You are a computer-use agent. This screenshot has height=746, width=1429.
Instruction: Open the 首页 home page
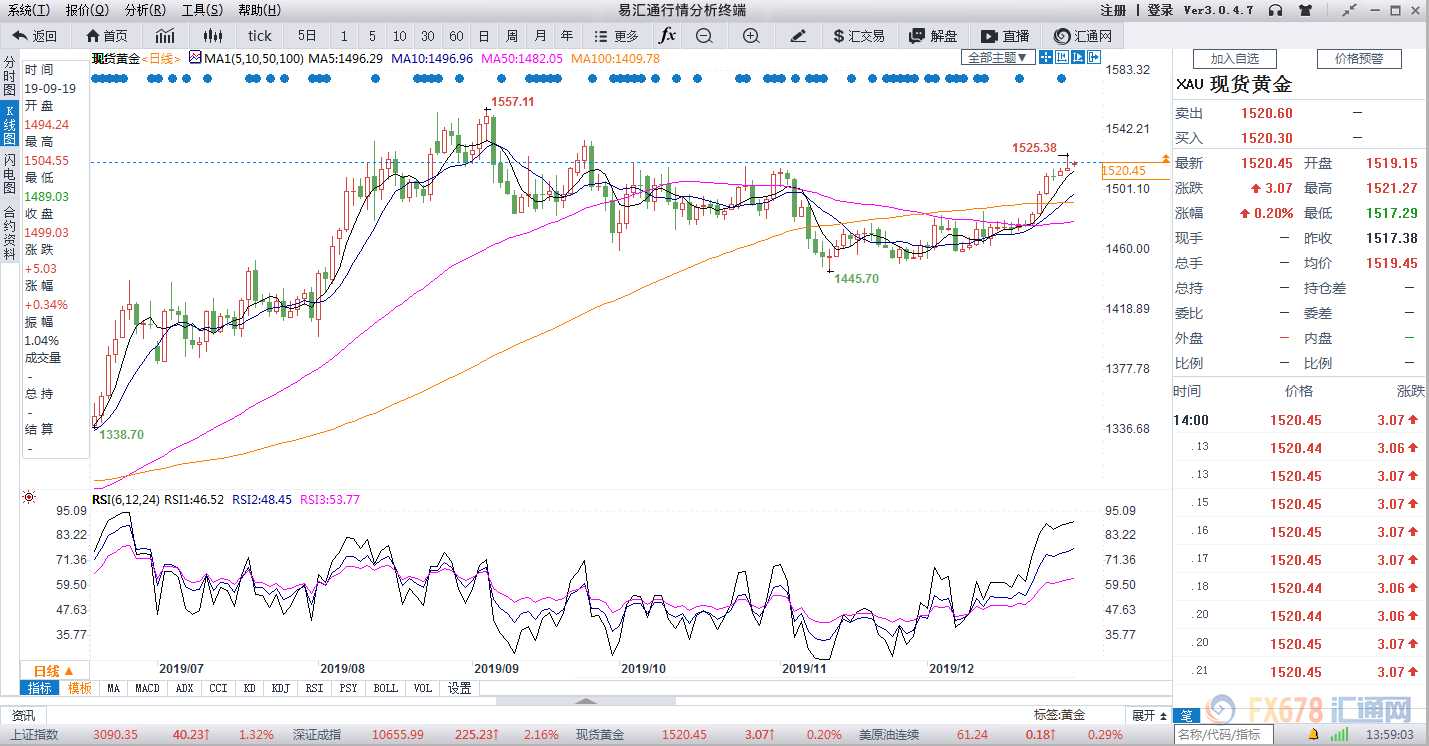[x=107, y=36]
